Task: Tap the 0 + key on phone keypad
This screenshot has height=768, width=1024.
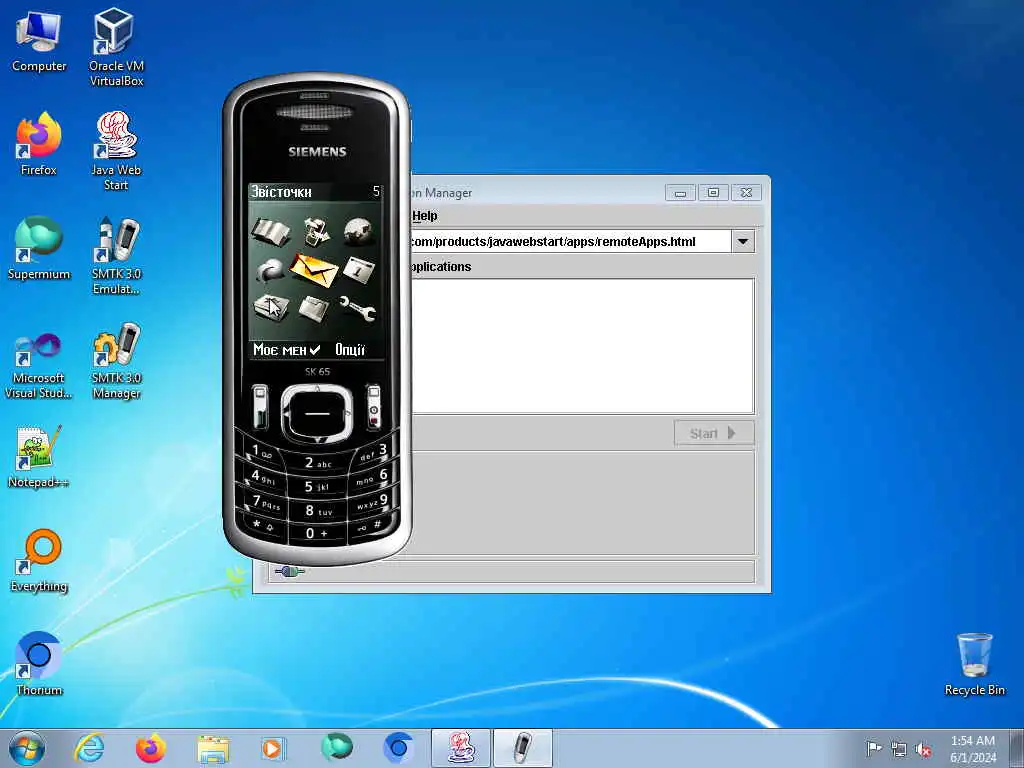Action: click(x=317, y=534)
